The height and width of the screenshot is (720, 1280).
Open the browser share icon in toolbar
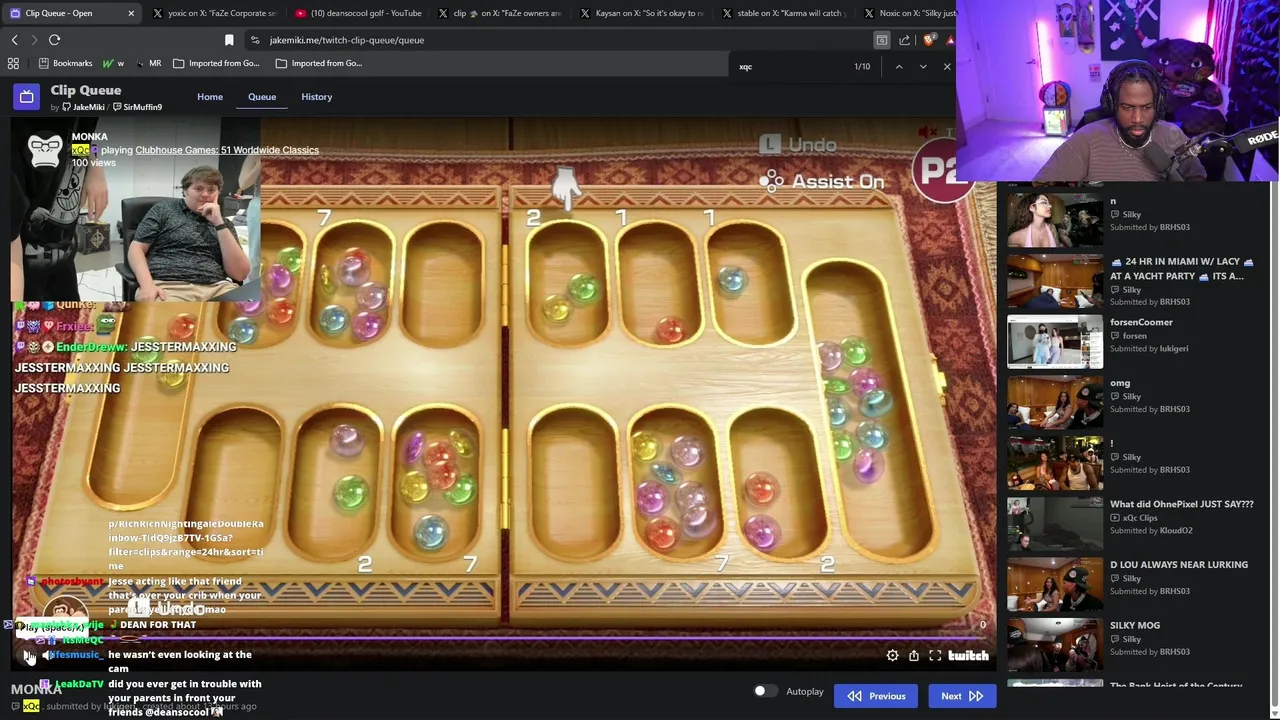tap(905, 40)
